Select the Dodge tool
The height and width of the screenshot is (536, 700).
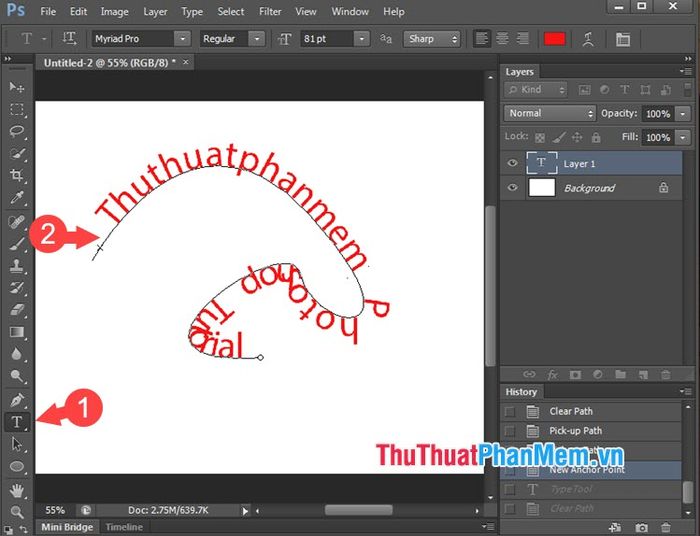[x=17, y=376]
